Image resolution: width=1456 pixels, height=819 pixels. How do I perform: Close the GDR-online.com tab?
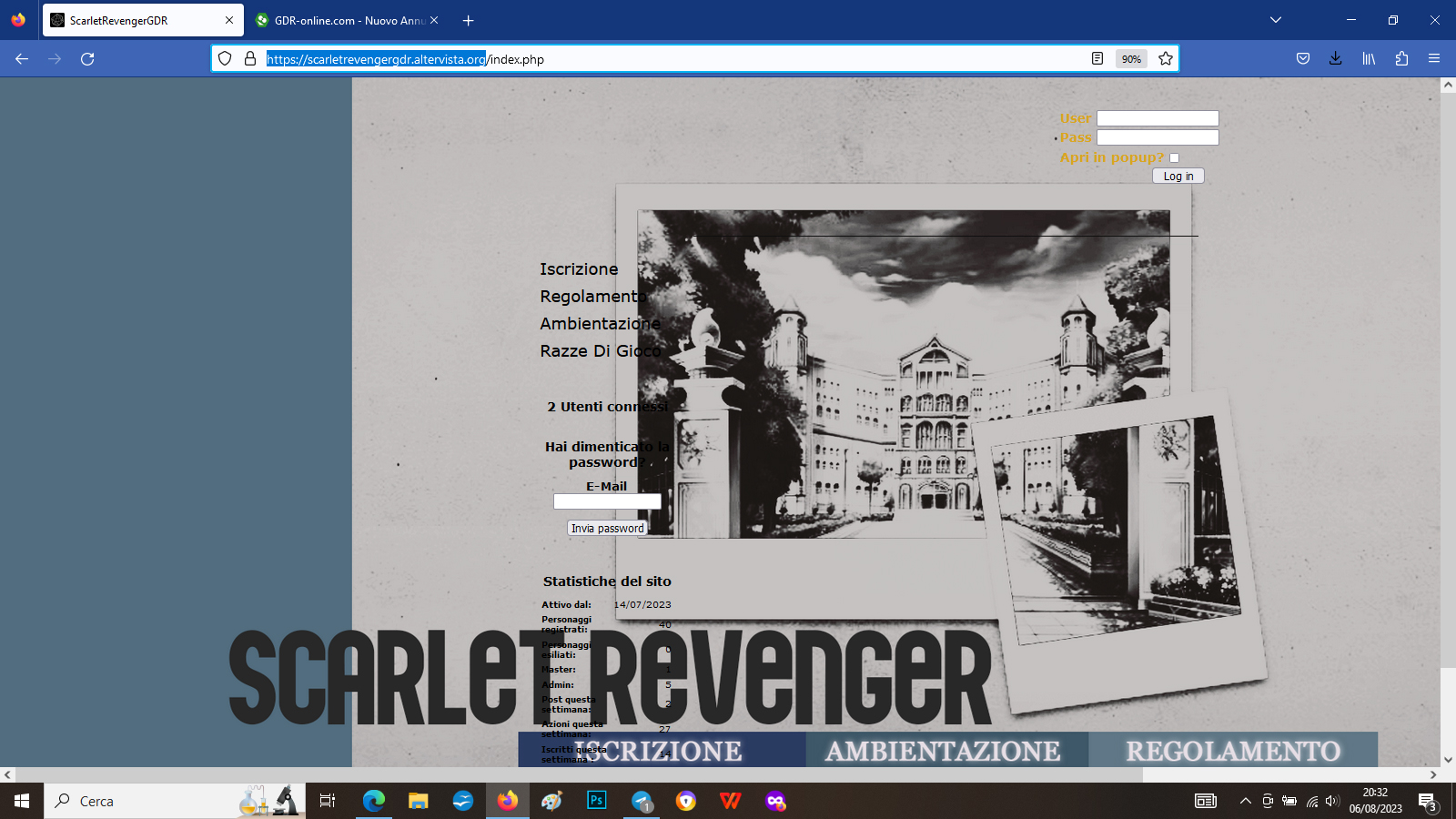pyautogui.click(x=434, y=20)
